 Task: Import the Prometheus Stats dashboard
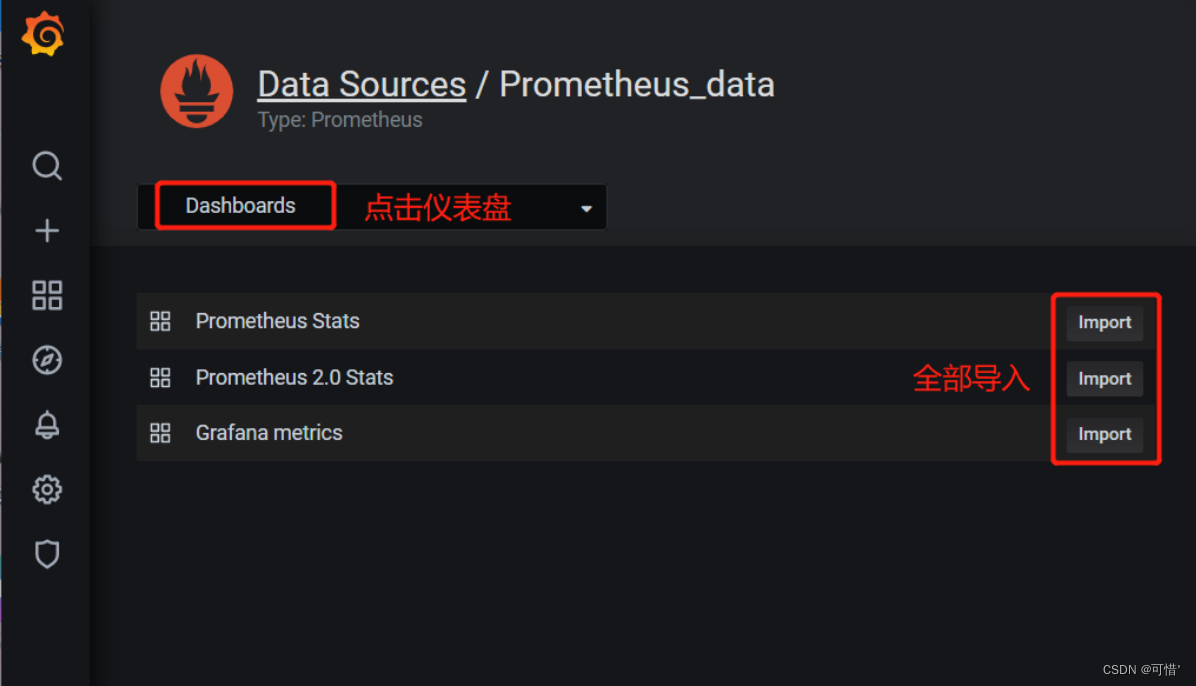(1104, 323)
